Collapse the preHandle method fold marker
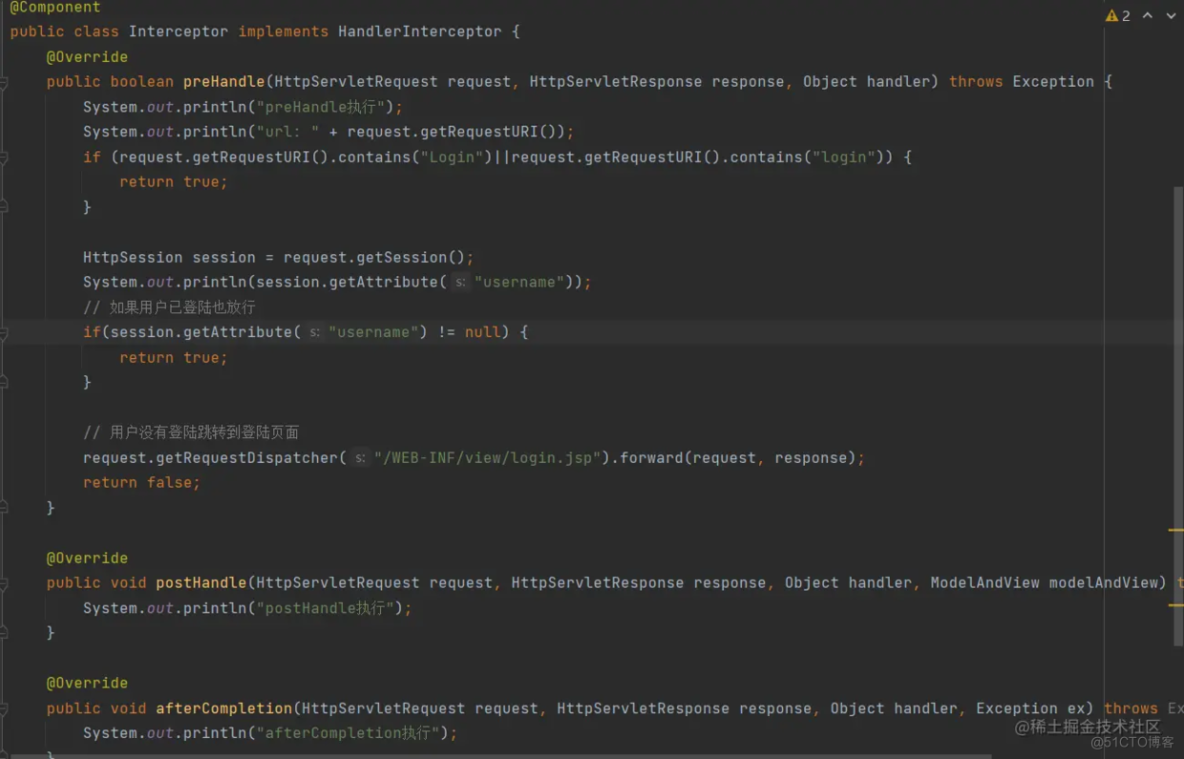 point(3,82)
